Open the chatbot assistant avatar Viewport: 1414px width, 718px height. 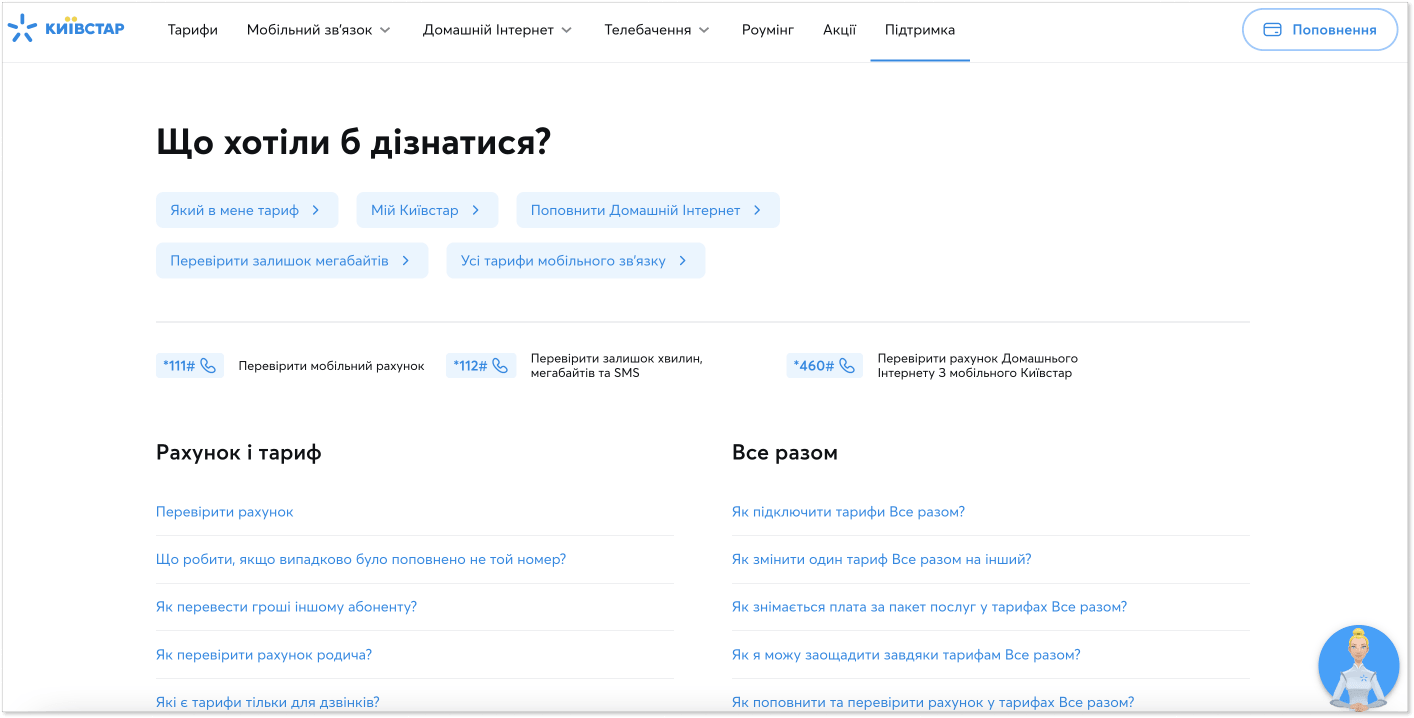[1358, 667]
